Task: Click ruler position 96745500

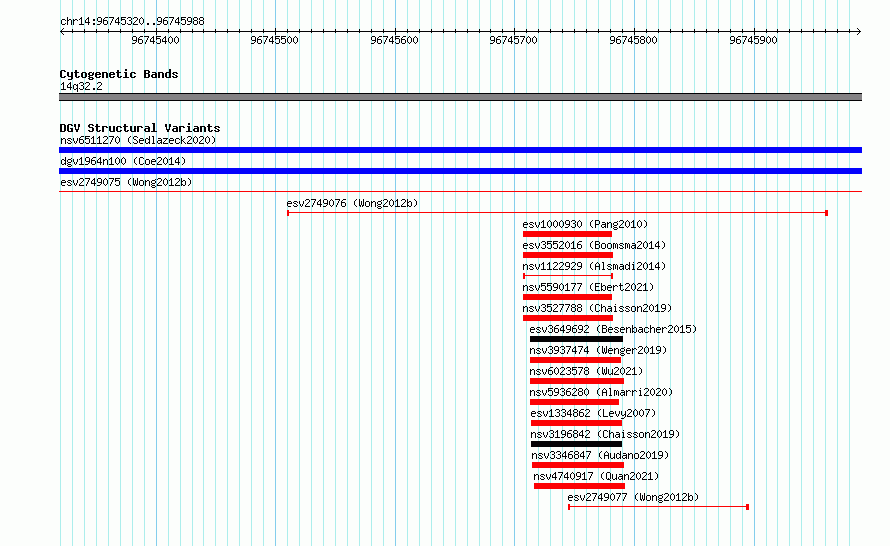Action: pos(274,40)
